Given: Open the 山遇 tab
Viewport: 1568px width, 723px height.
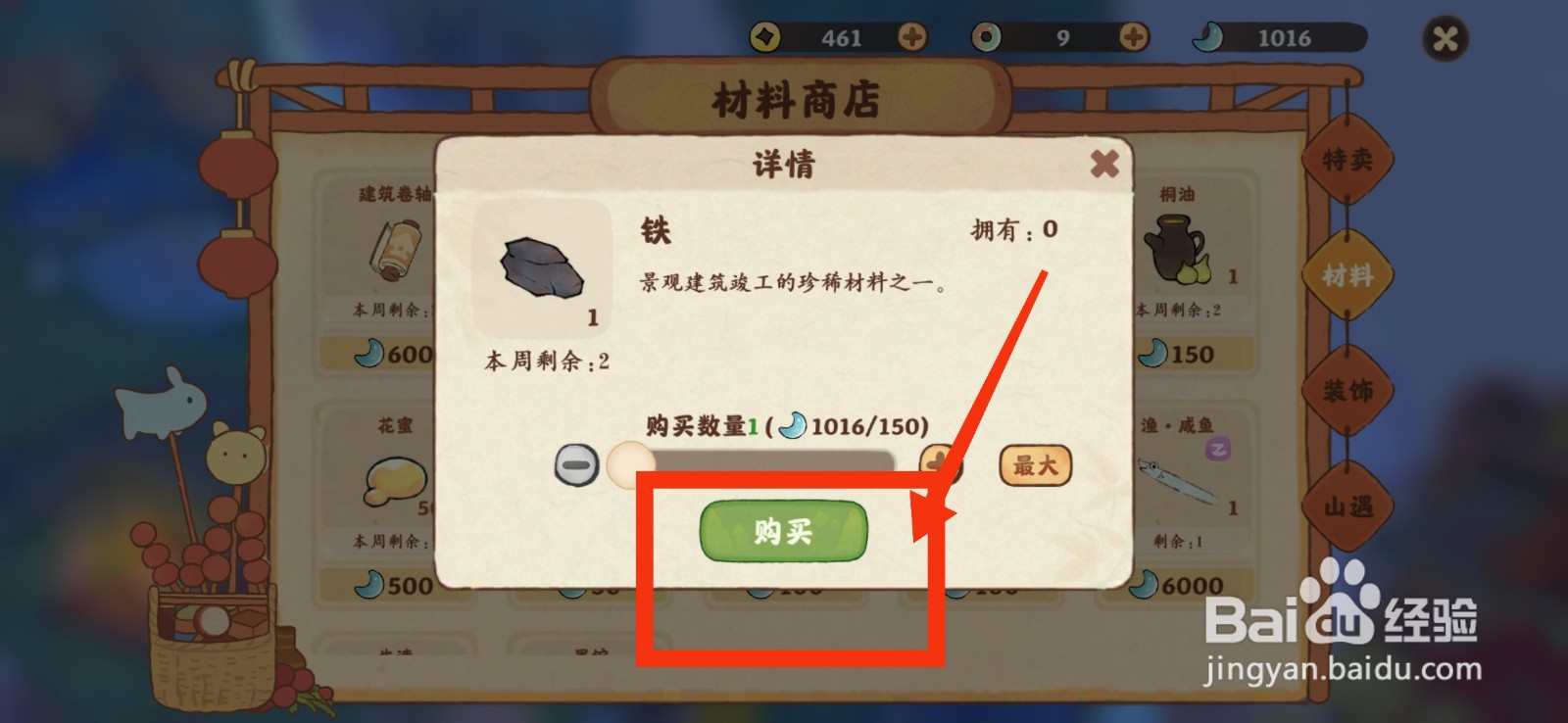Looking at the screenshot, I should tap(1347, 506).
